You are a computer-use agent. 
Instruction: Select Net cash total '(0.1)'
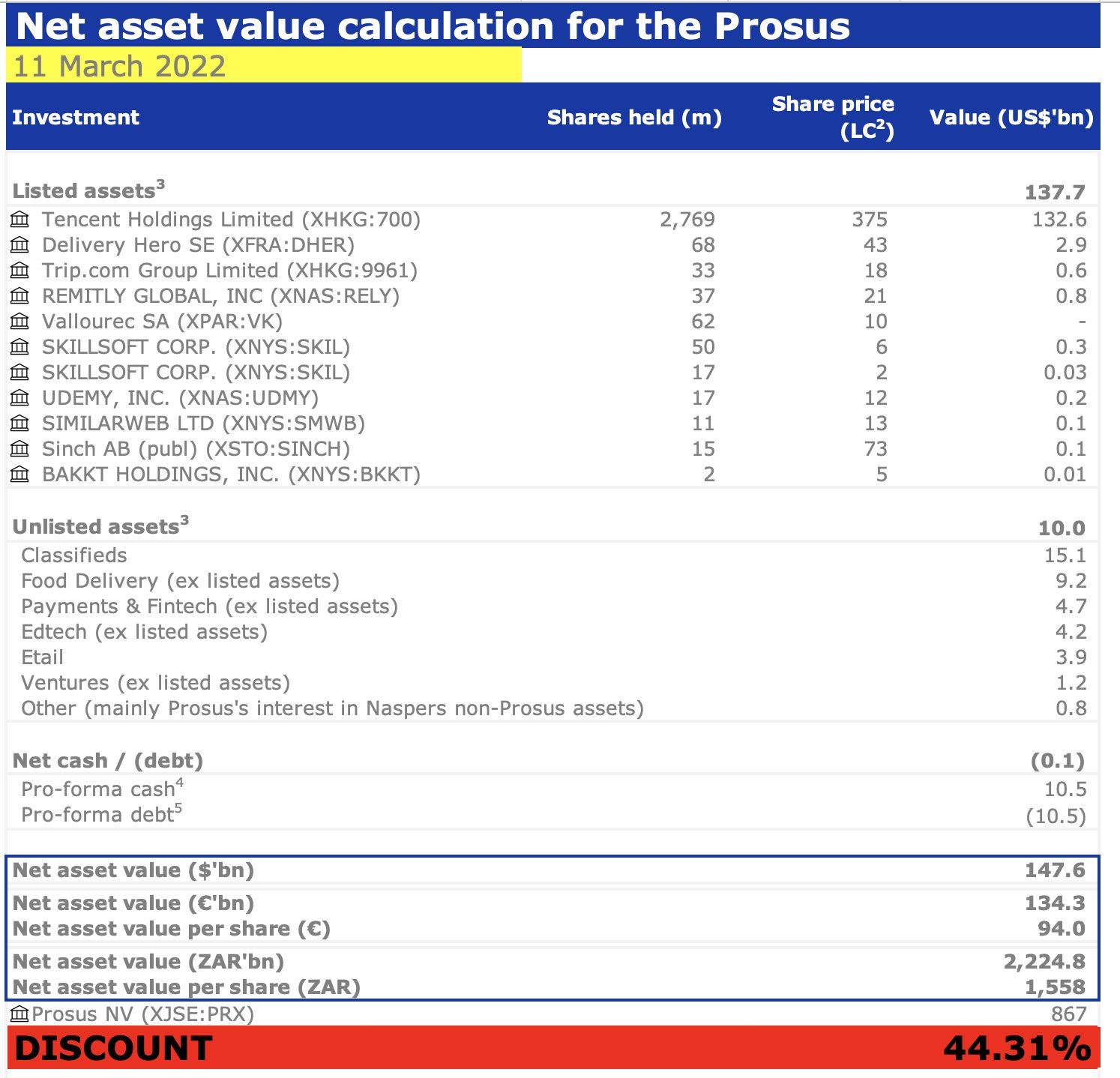1058,761
